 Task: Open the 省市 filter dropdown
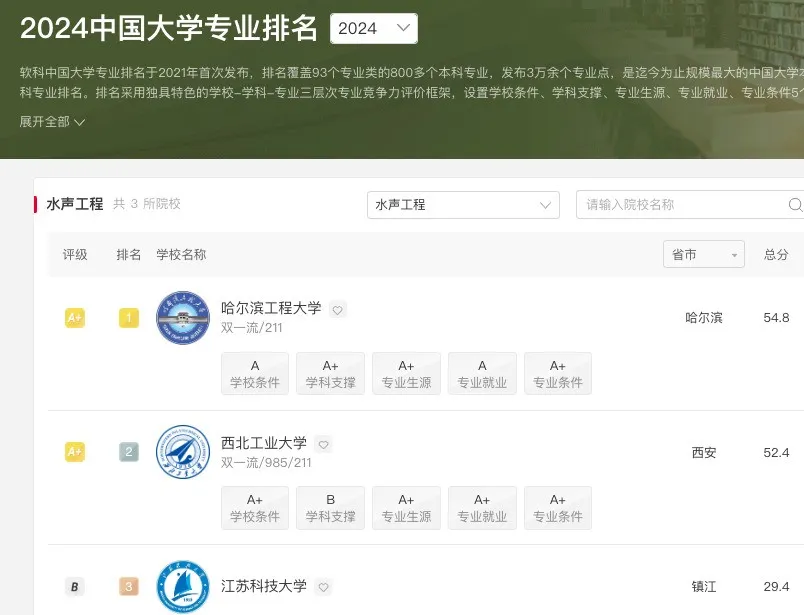click(x=704, y=254)
